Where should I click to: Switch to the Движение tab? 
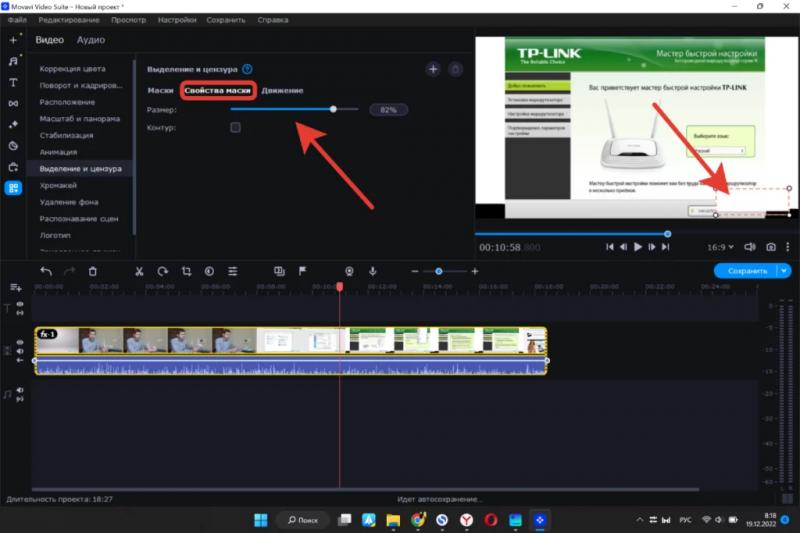coord(283,91)
